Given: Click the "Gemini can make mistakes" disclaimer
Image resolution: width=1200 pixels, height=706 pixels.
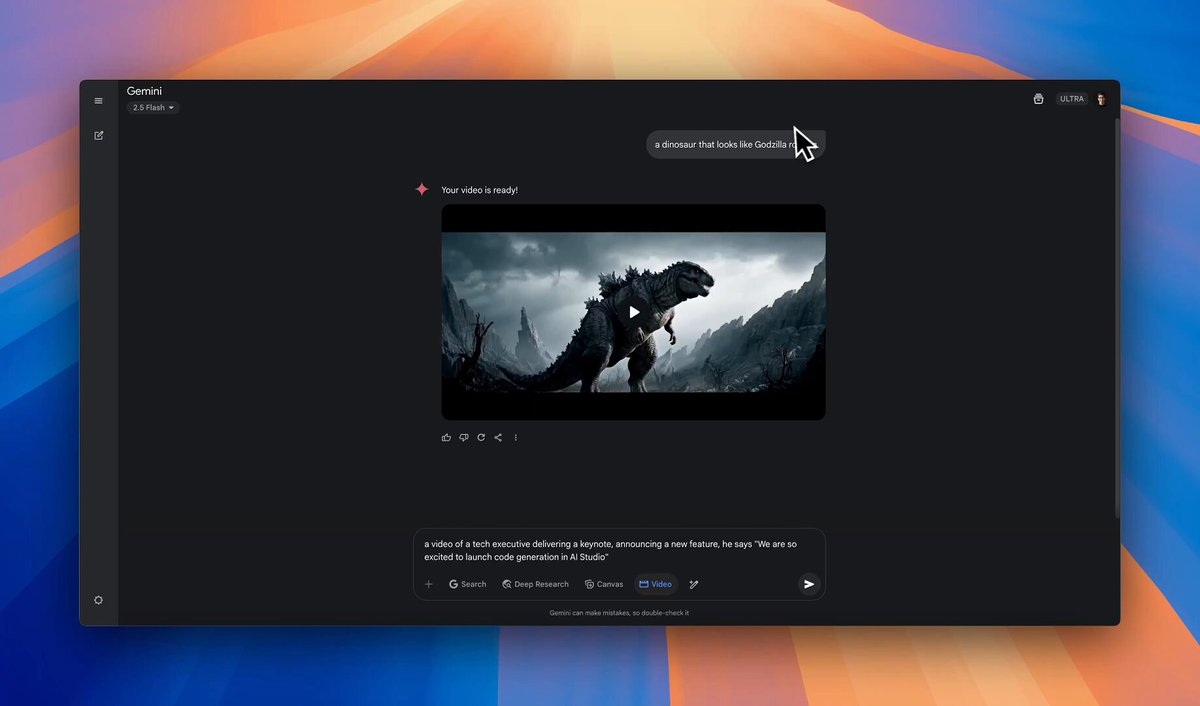Looking at the screenshot, I should [619, 613].
